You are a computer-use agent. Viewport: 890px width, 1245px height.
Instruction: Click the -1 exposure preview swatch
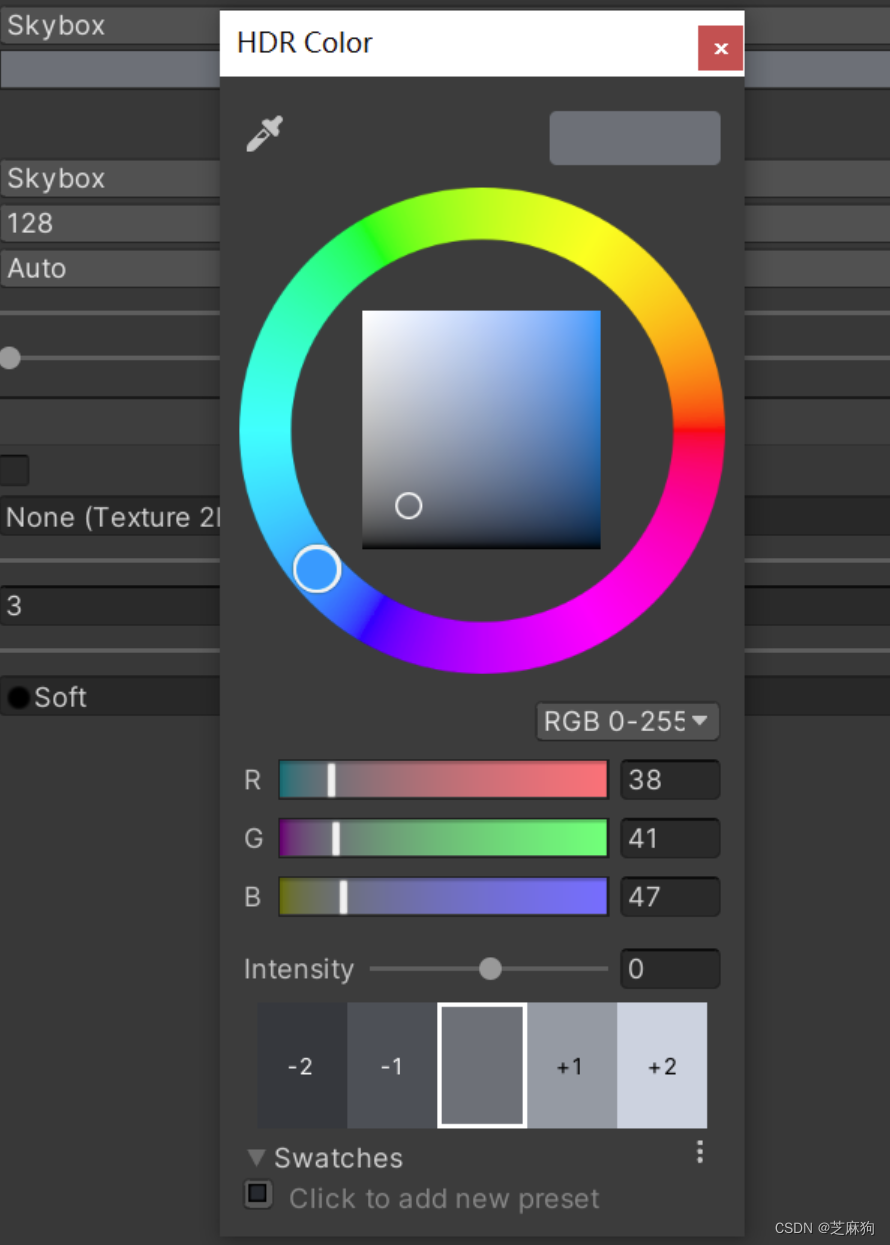point(391,1065)
